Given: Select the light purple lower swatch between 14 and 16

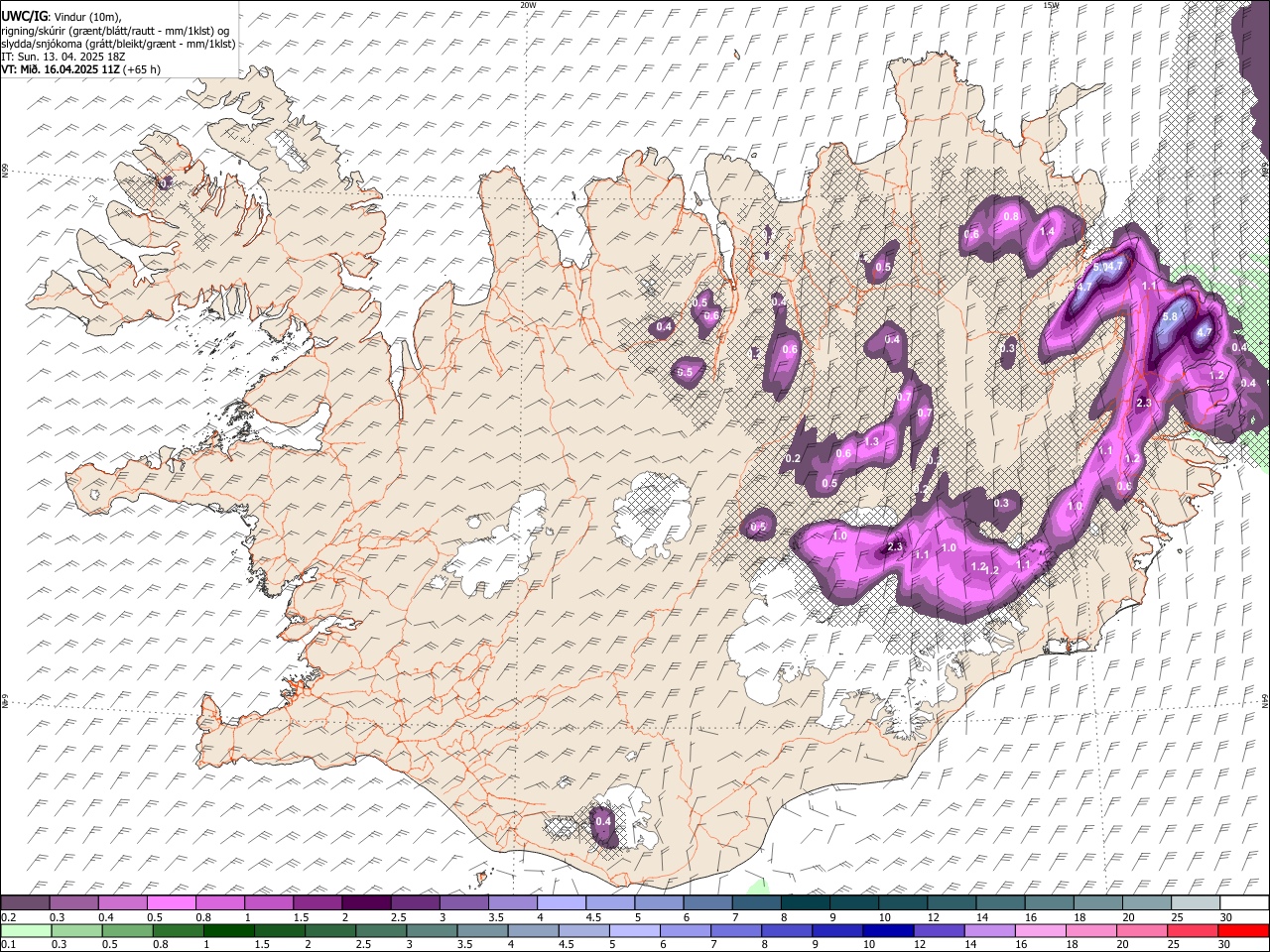Looking at the screenshot, I should pos(990,931).
